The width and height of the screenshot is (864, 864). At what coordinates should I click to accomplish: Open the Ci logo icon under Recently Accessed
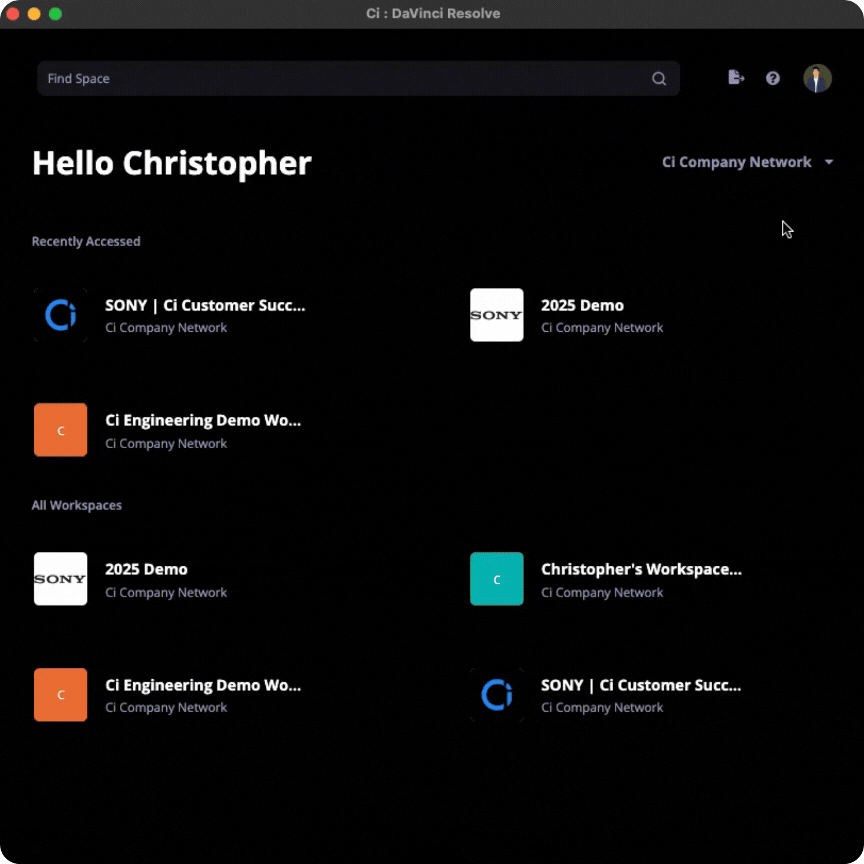[61, 315]
